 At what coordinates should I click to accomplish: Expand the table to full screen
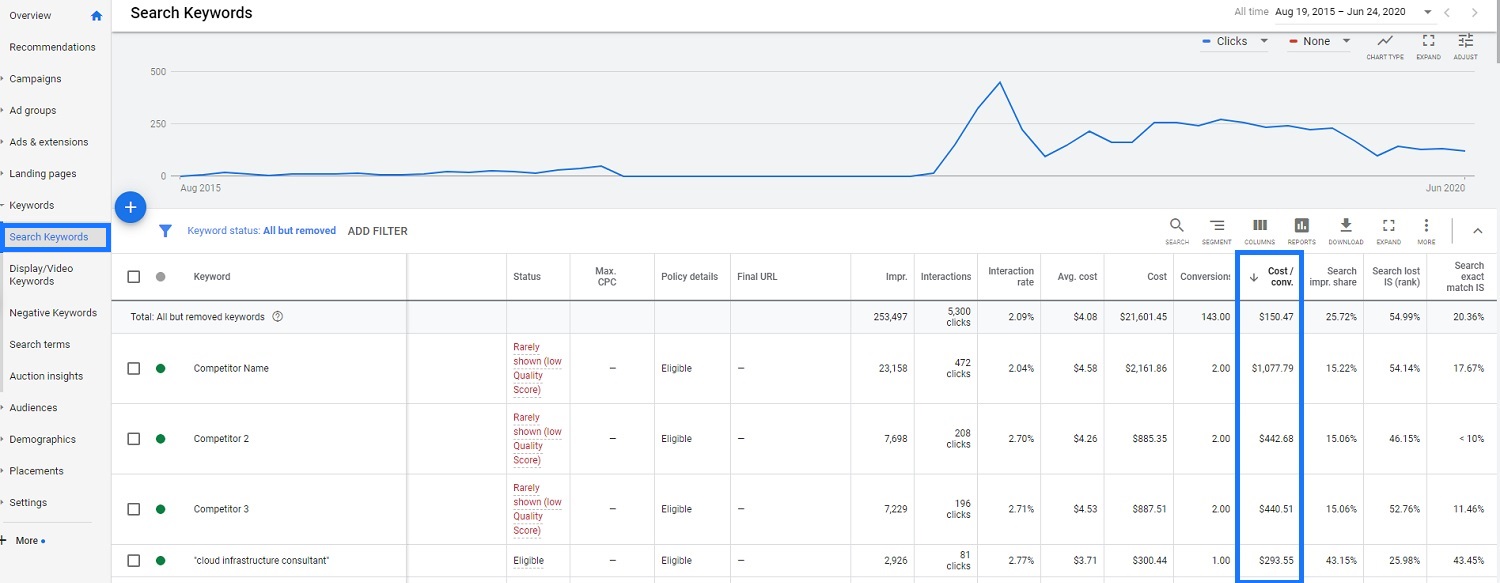pyautogui.click(x=1388, y=230)
